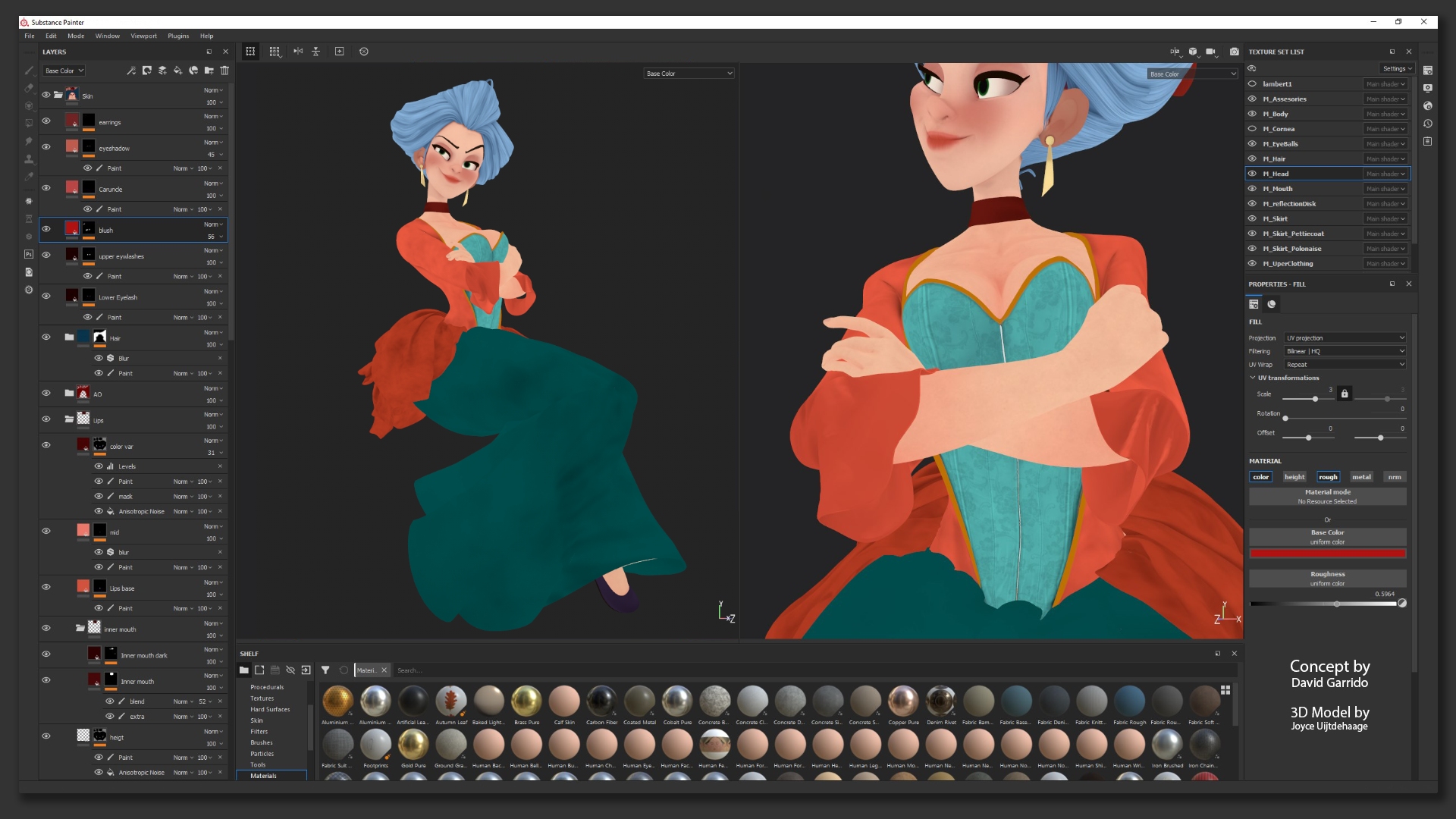Open the Bilinear | HQ filtering dropdown

coord(1345,351)
